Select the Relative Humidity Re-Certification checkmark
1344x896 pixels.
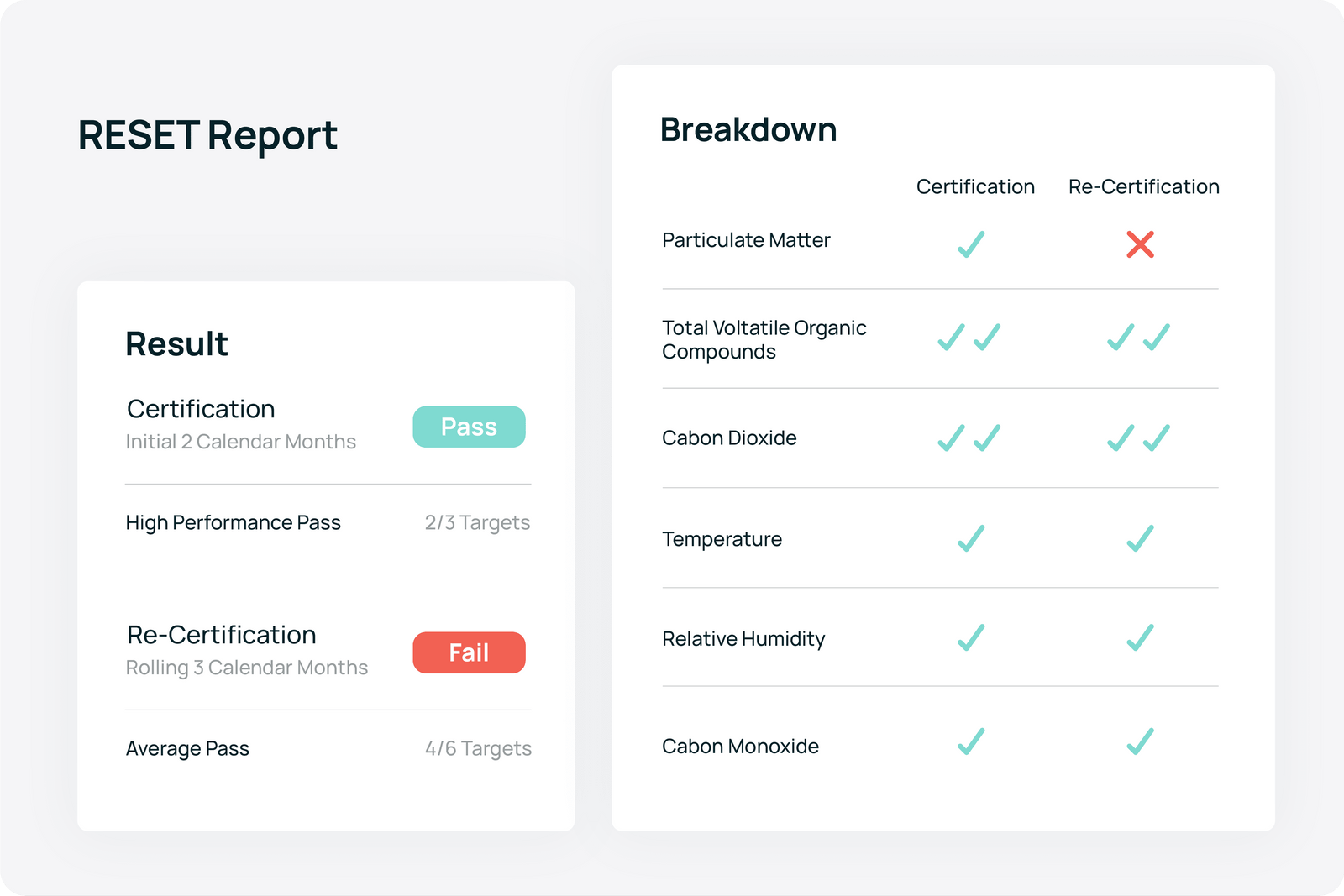tap(1141, 639)
